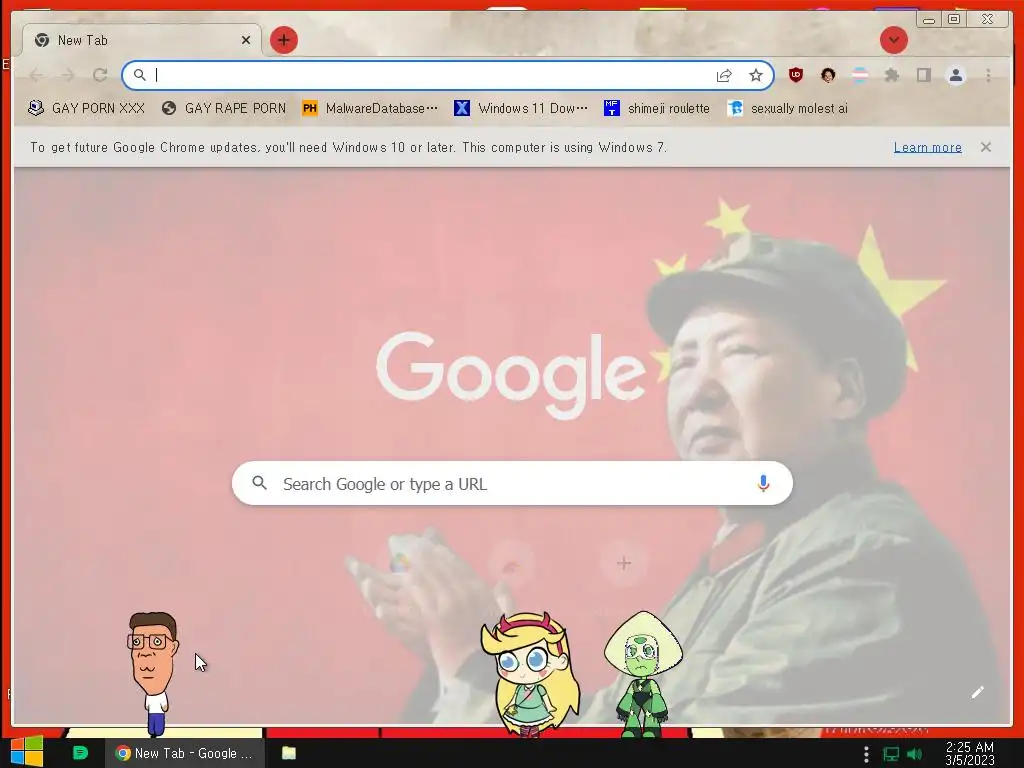Show hidden system tray icons
1024x768 pixels.
pos(866,754)
